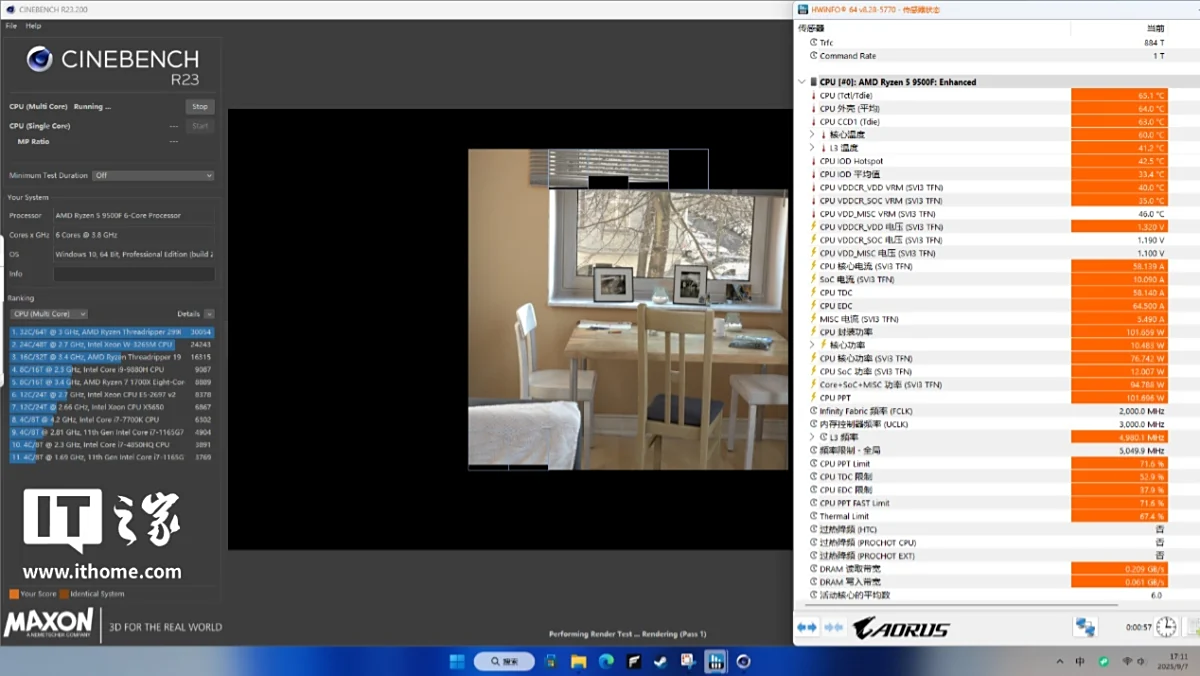Image resolution: width=1200 pixels, height=676 pixels.
Task: Open the Minimum Test Duration dropdown
Action: pos(150,175)
